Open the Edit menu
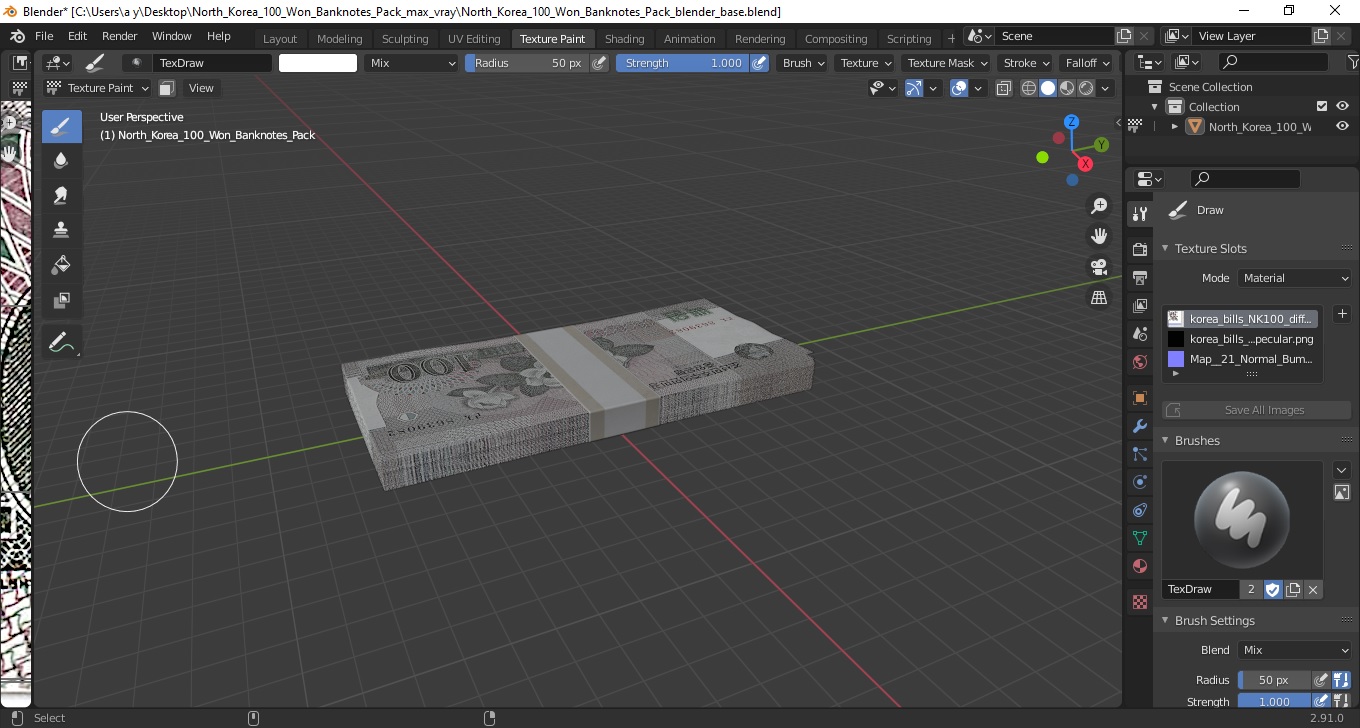The height and width of the screenshot is (728, 1360). pyautogui.click(x=78, y=36)
